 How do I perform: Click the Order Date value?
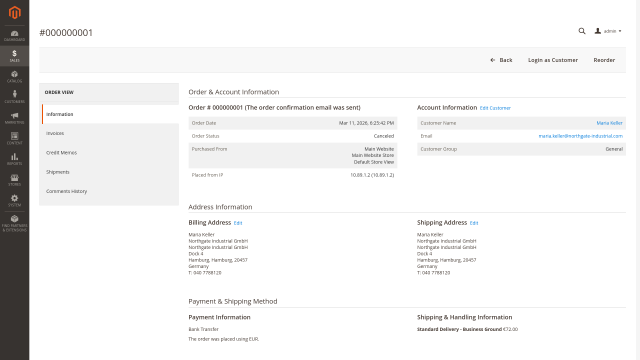point(366,123)
